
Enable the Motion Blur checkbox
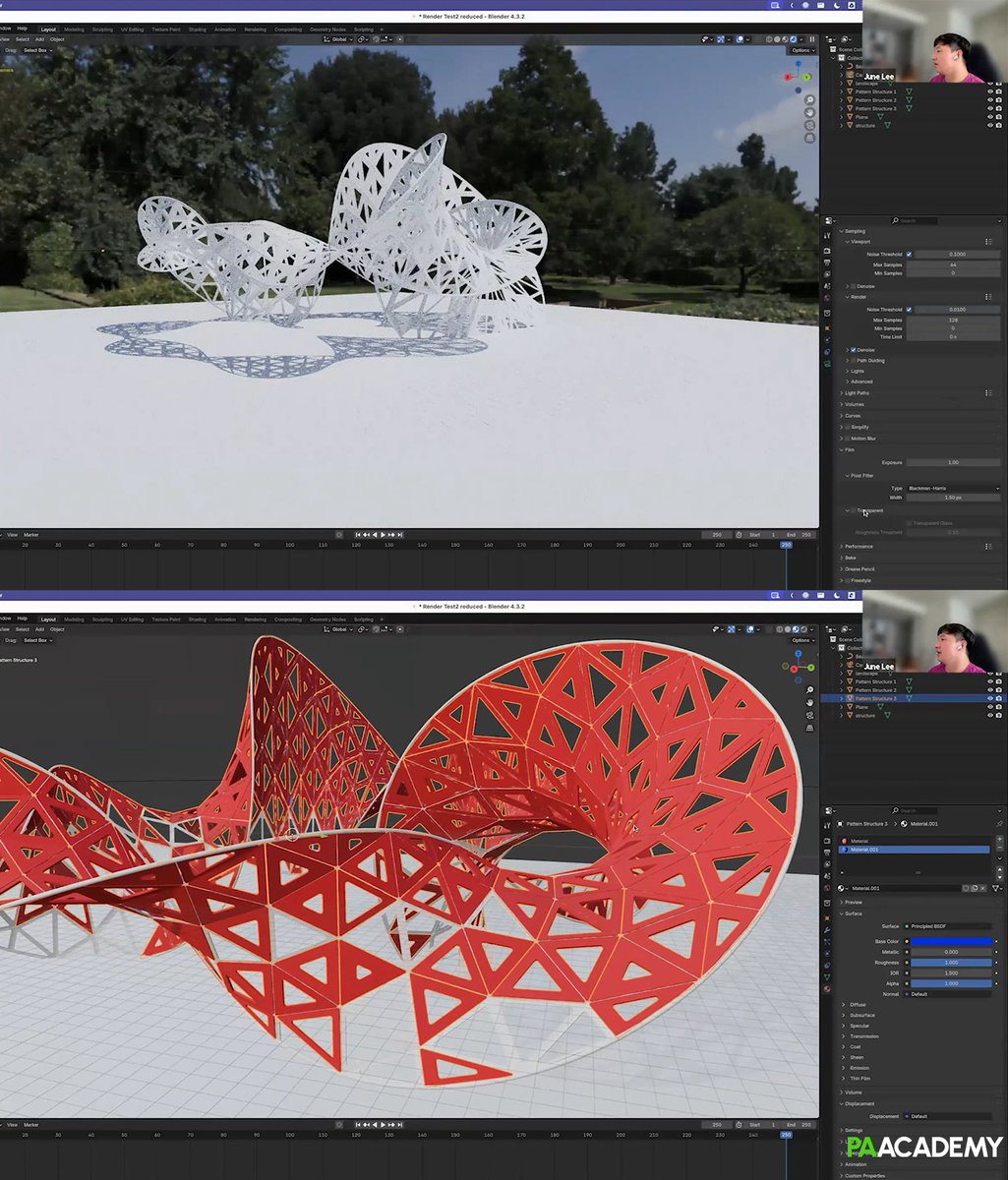tap(848, 439)
